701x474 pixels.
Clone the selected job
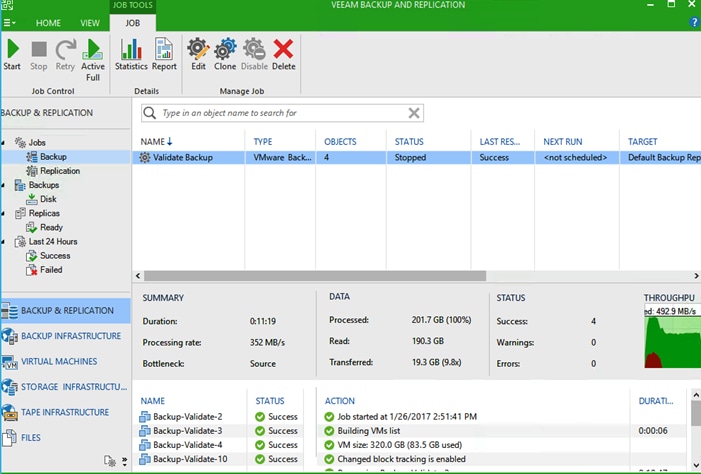point(225,55)
